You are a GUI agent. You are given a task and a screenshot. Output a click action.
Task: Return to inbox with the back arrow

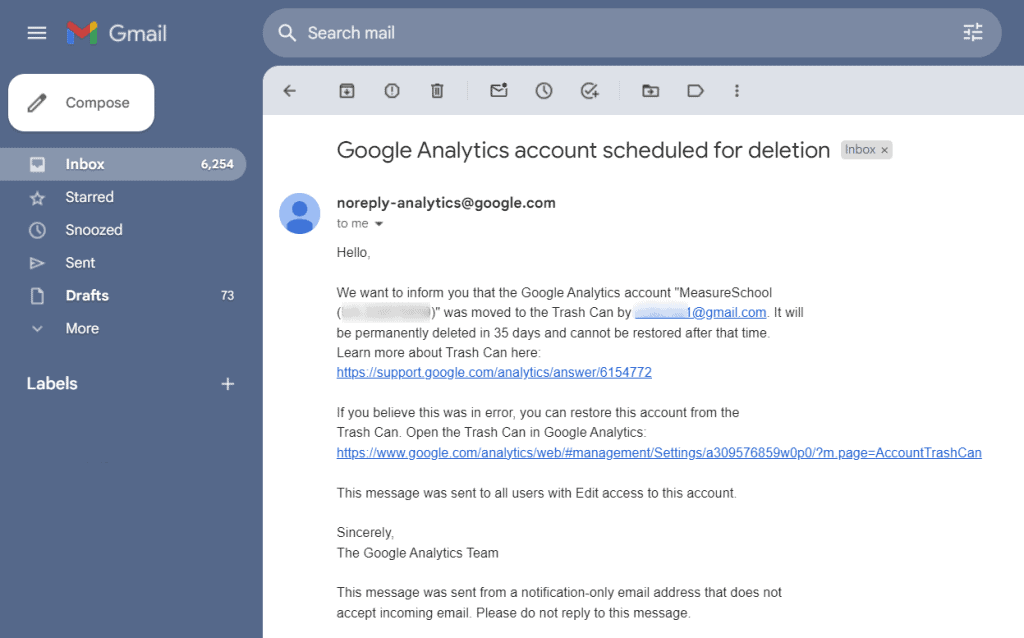[x=289, y=90]
